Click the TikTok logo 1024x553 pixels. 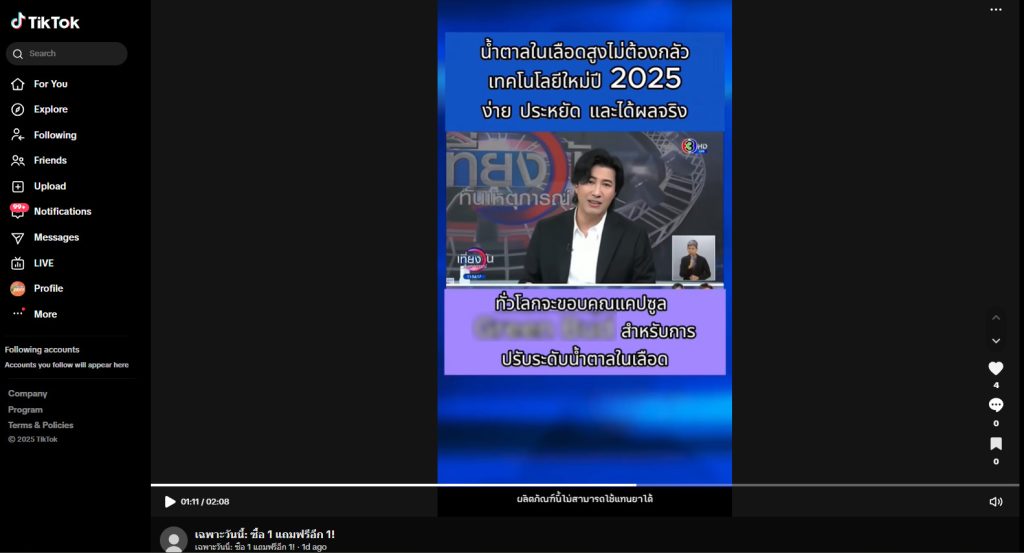45,22
